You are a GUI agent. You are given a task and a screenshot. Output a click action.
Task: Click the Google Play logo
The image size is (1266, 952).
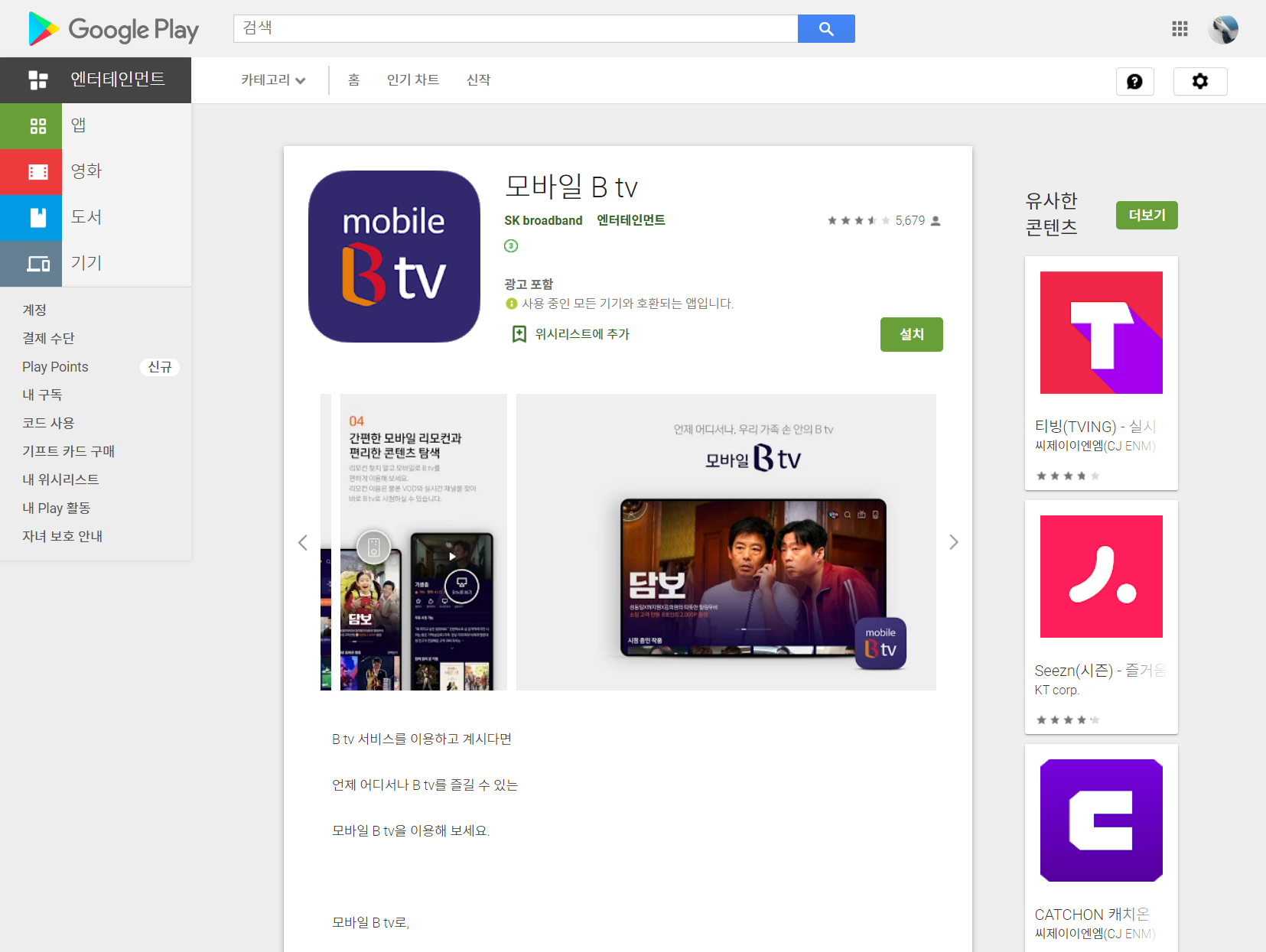point(113,29)
